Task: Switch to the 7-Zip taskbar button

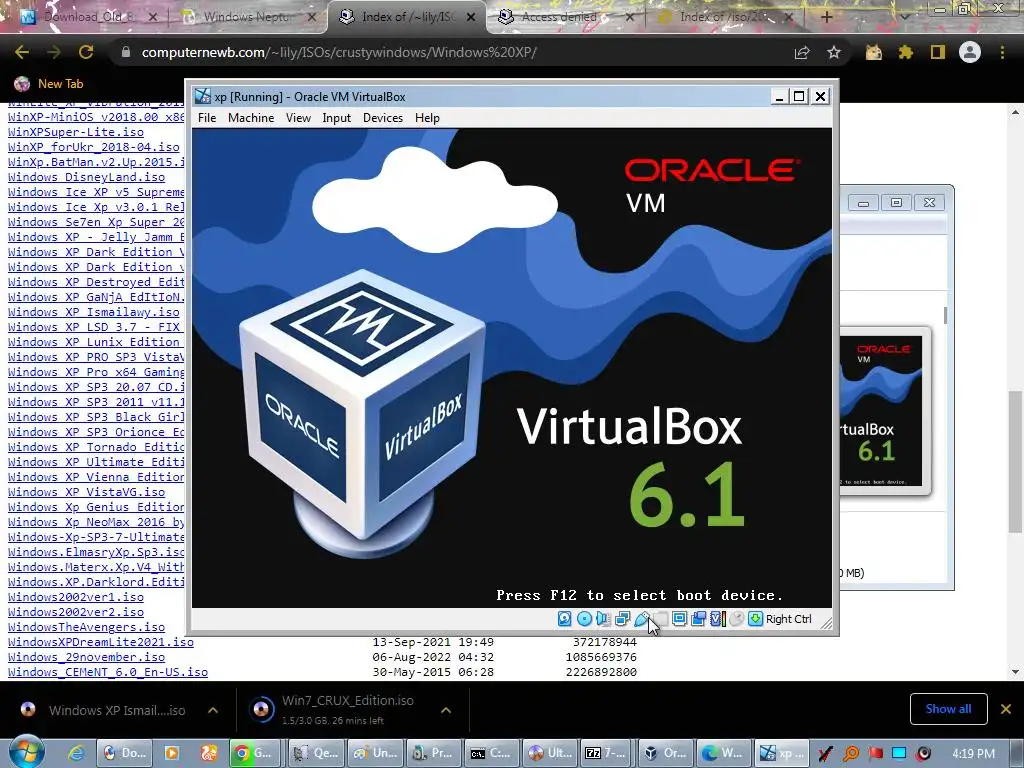Action: coord(606,753)
